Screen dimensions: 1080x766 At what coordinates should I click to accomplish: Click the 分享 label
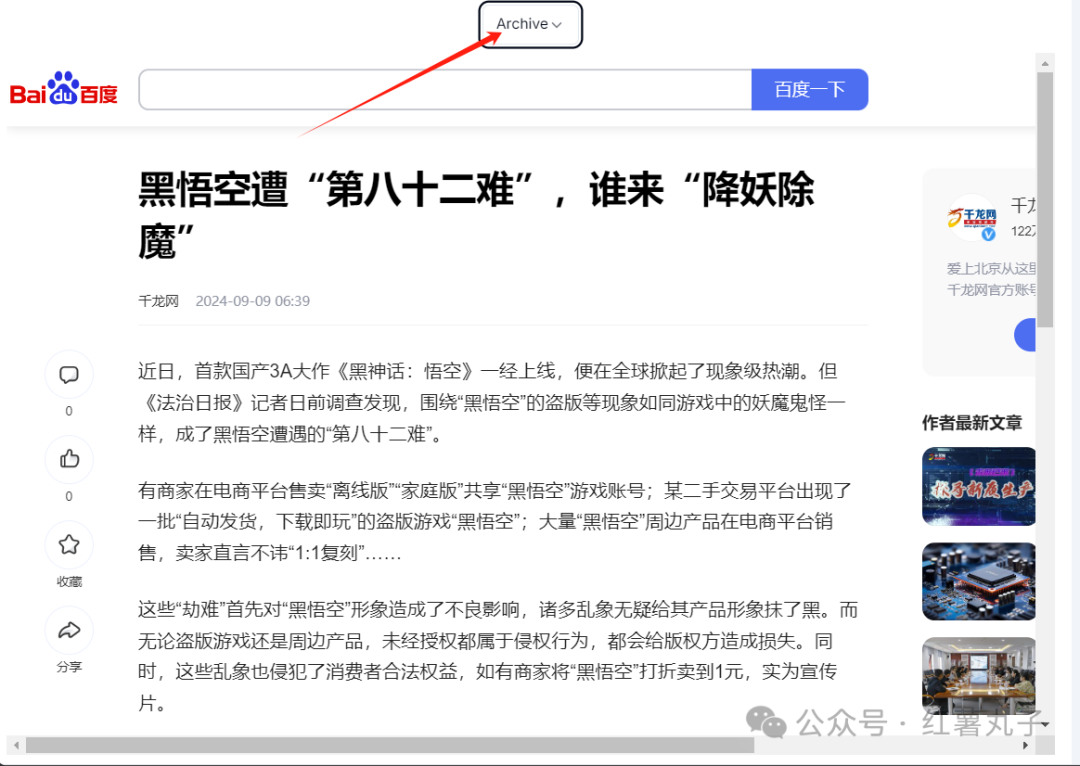[69, 667]
